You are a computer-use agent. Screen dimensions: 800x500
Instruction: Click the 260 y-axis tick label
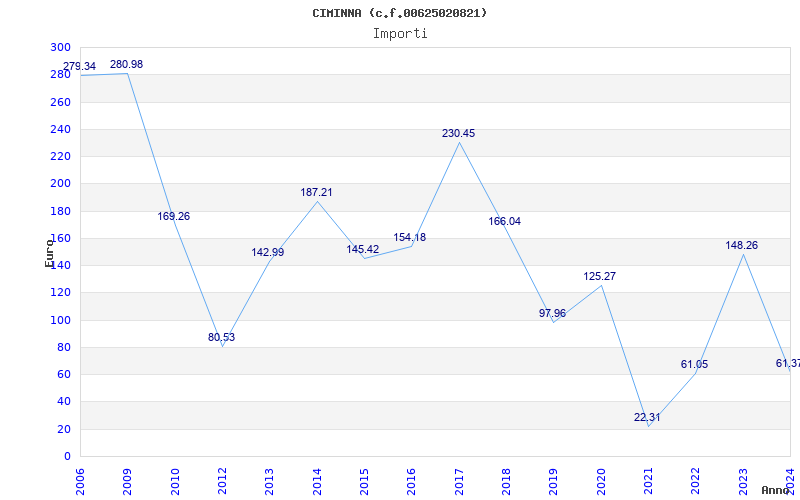tap(61, 102)
